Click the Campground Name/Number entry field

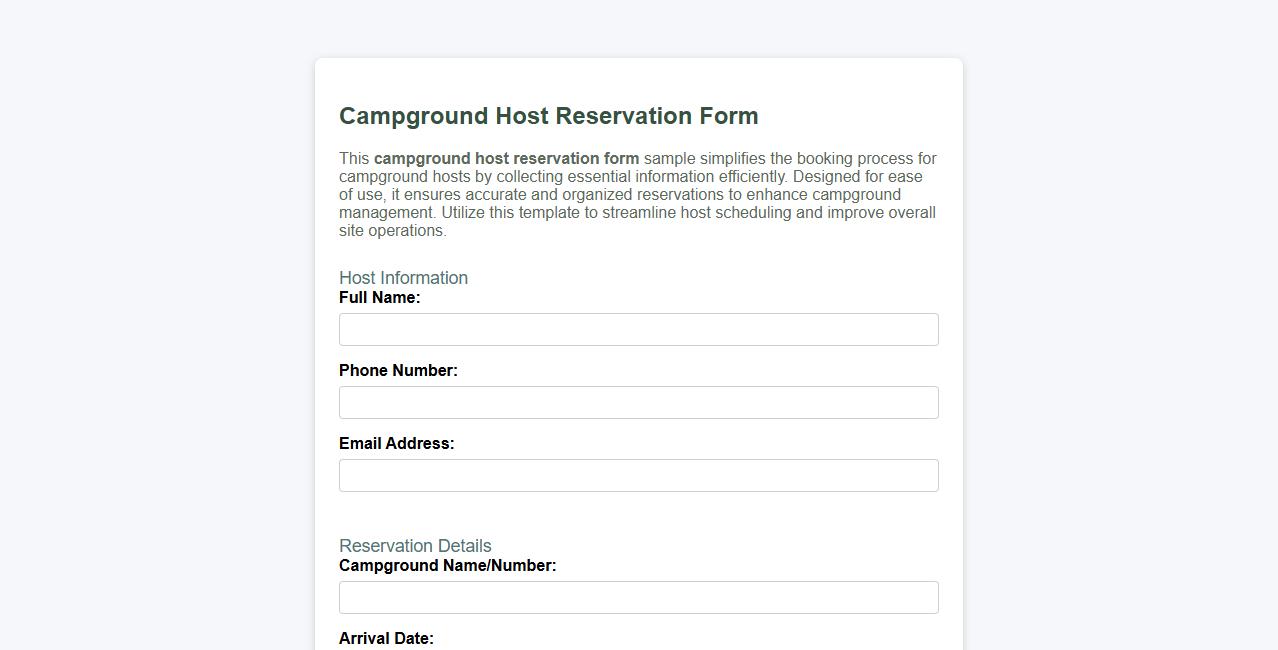638,597
